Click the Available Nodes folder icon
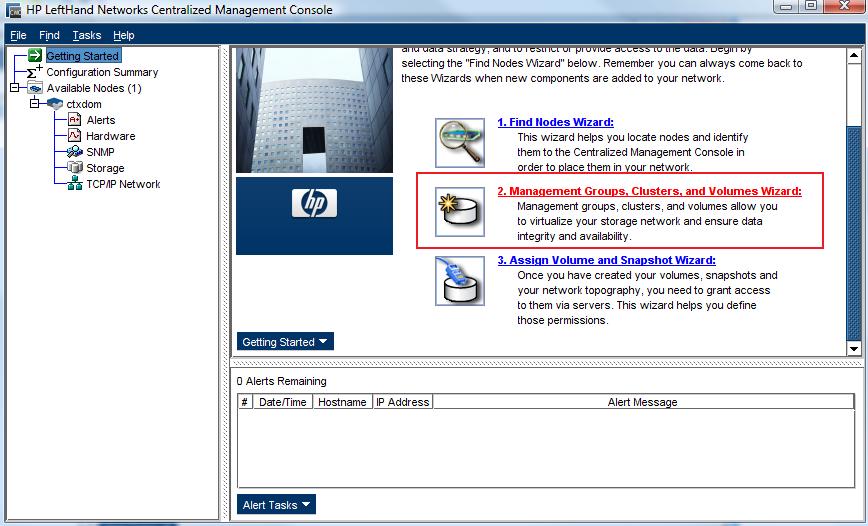 (x=35, y=87)
